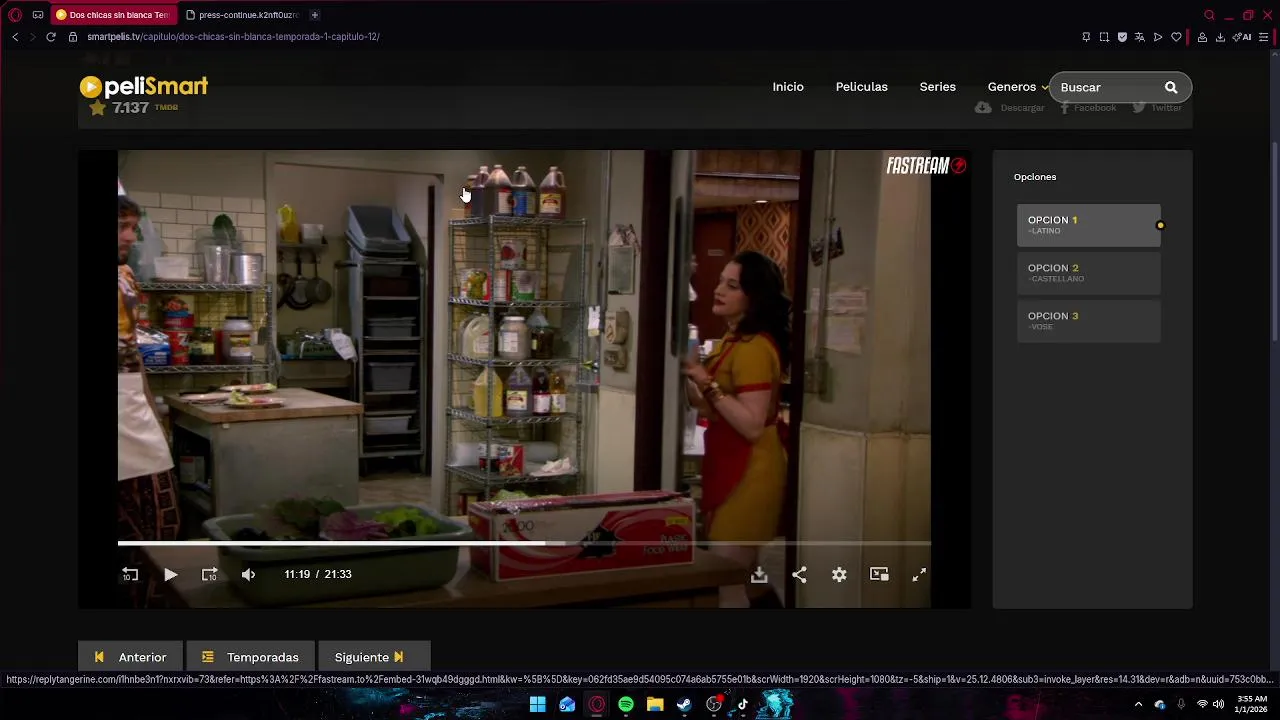The image size is (1280, 720).
Task: Click the pelisMart logo
Action: [144, 87]
